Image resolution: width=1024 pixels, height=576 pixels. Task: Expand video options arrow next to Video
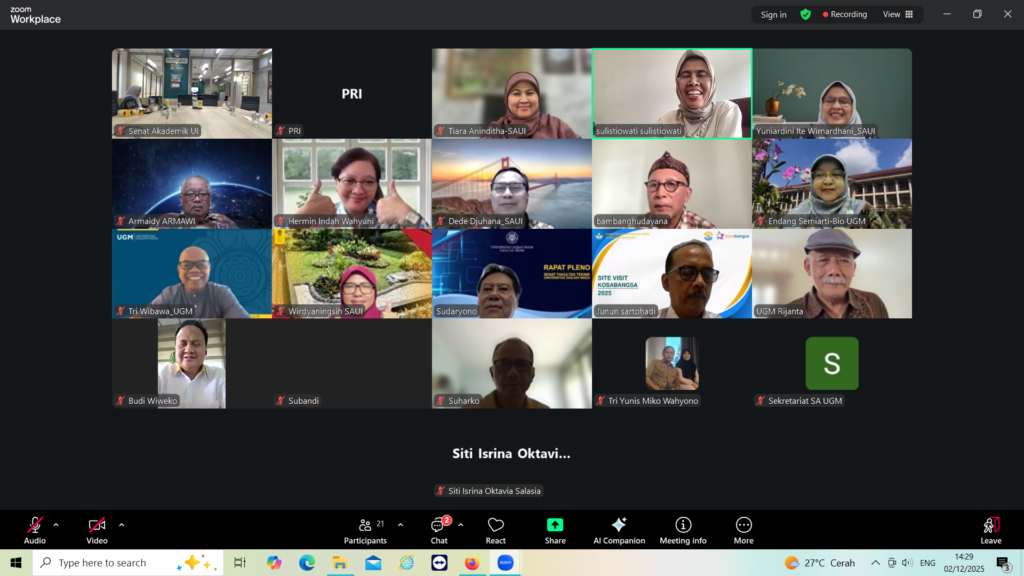click(x=122, y=524)
